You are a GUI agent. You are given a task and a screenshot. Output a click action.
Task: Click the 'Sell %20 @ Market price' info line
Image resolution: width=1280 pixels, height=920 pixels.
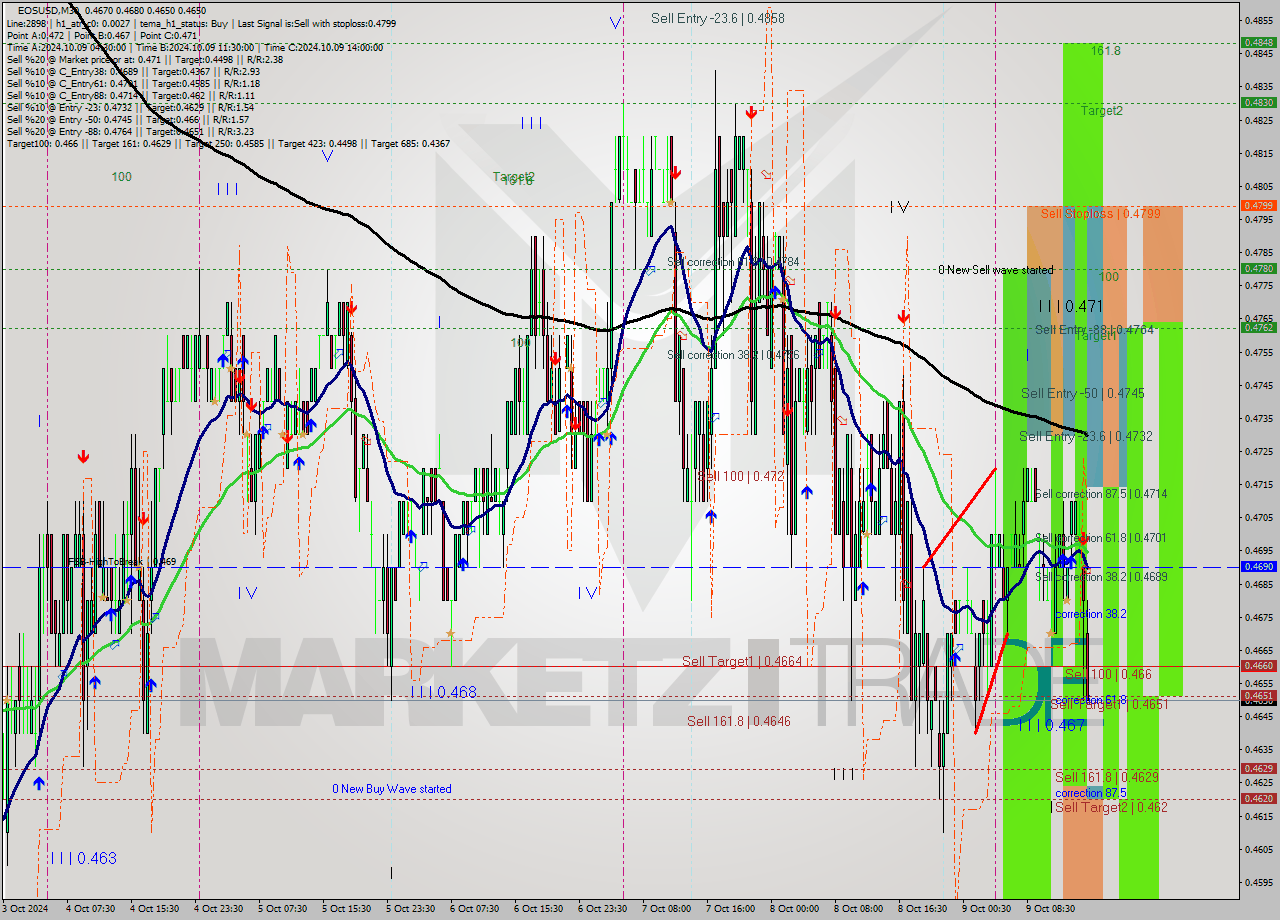pyautogui.click(x=145, y=59)
